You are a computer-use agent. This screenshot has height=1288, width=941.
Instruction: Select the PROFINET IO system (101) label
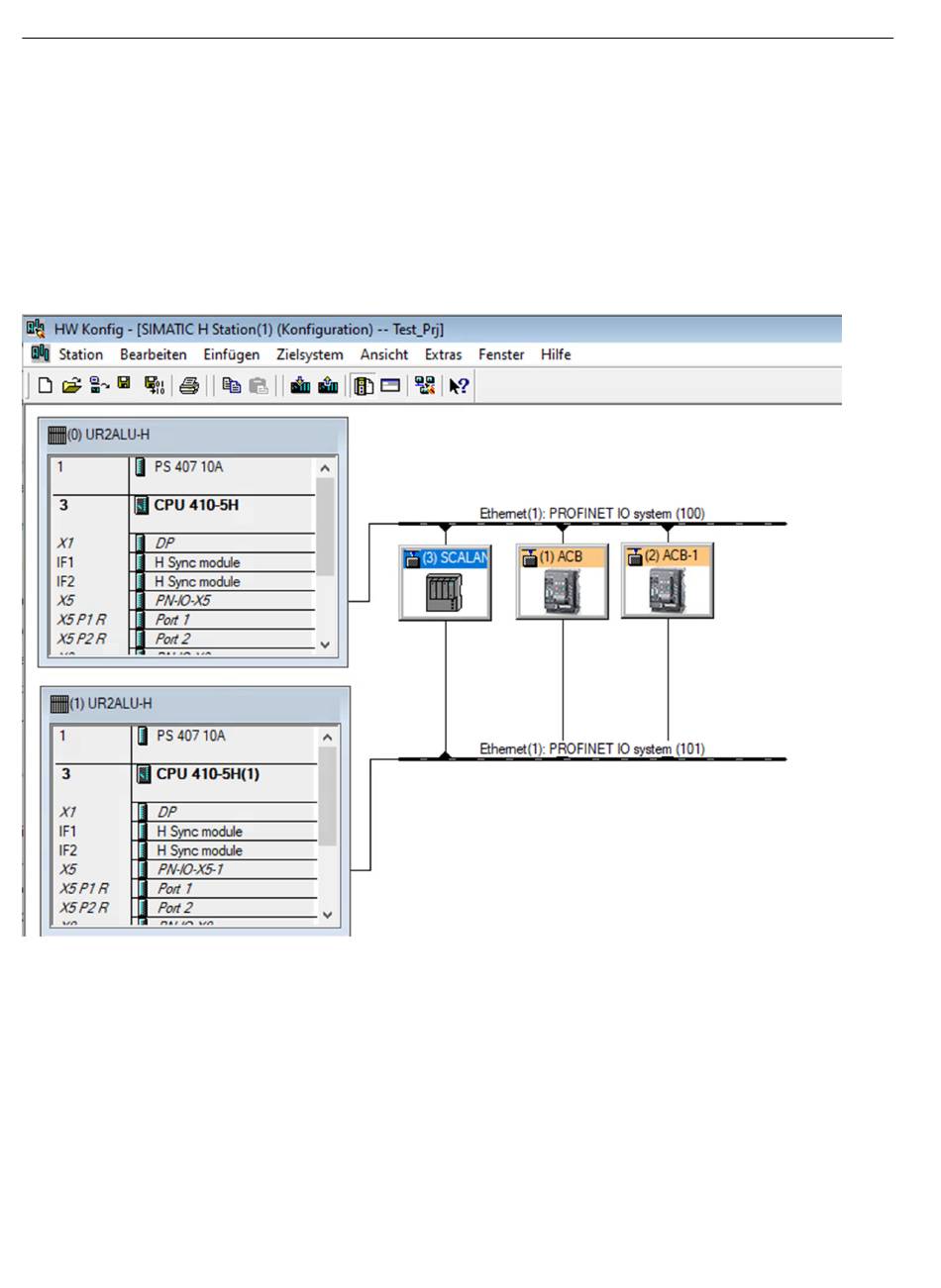pos(592,748)
